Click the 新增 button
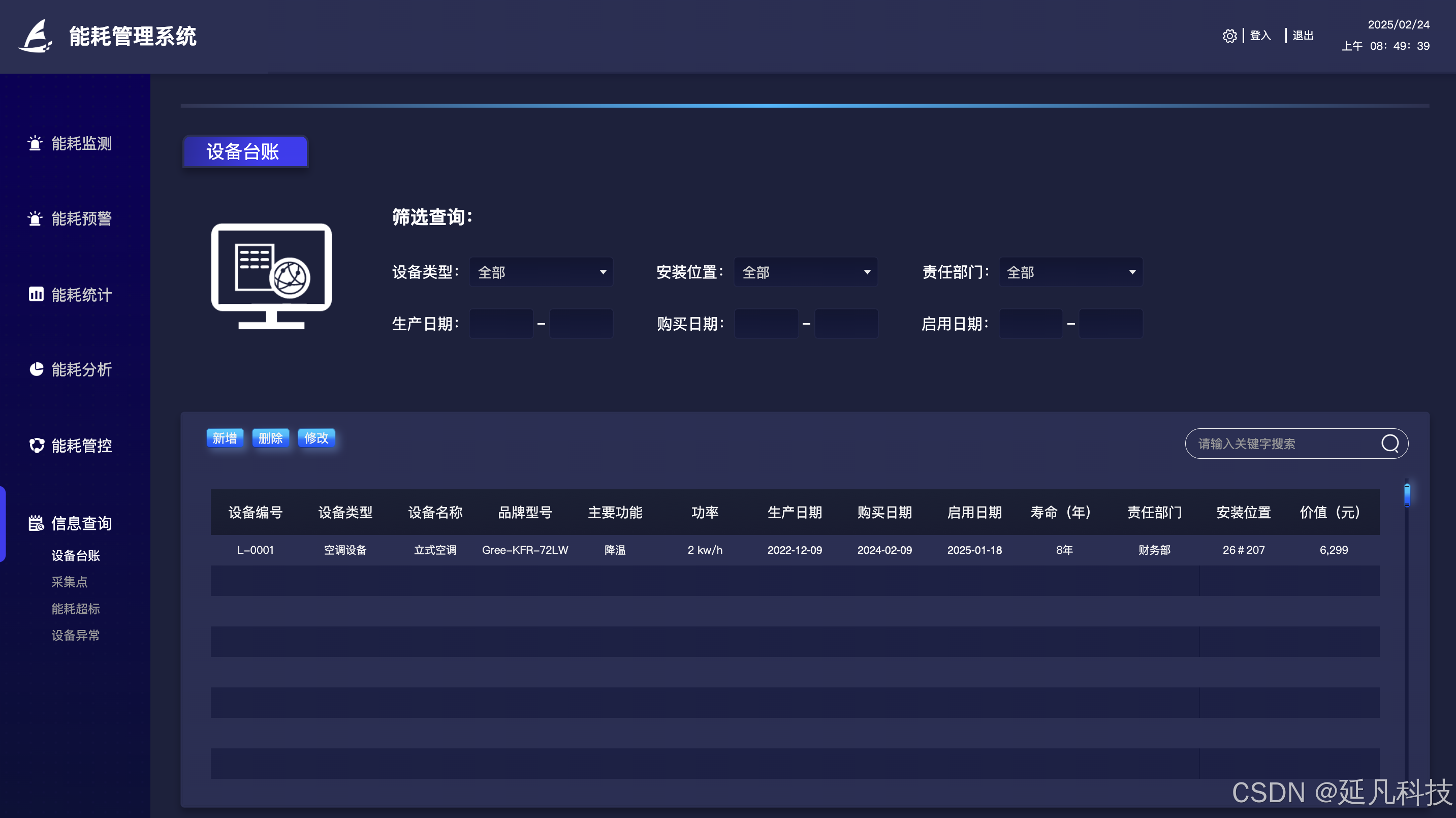This screenshot has width=1456, height=818. point(225,438)
